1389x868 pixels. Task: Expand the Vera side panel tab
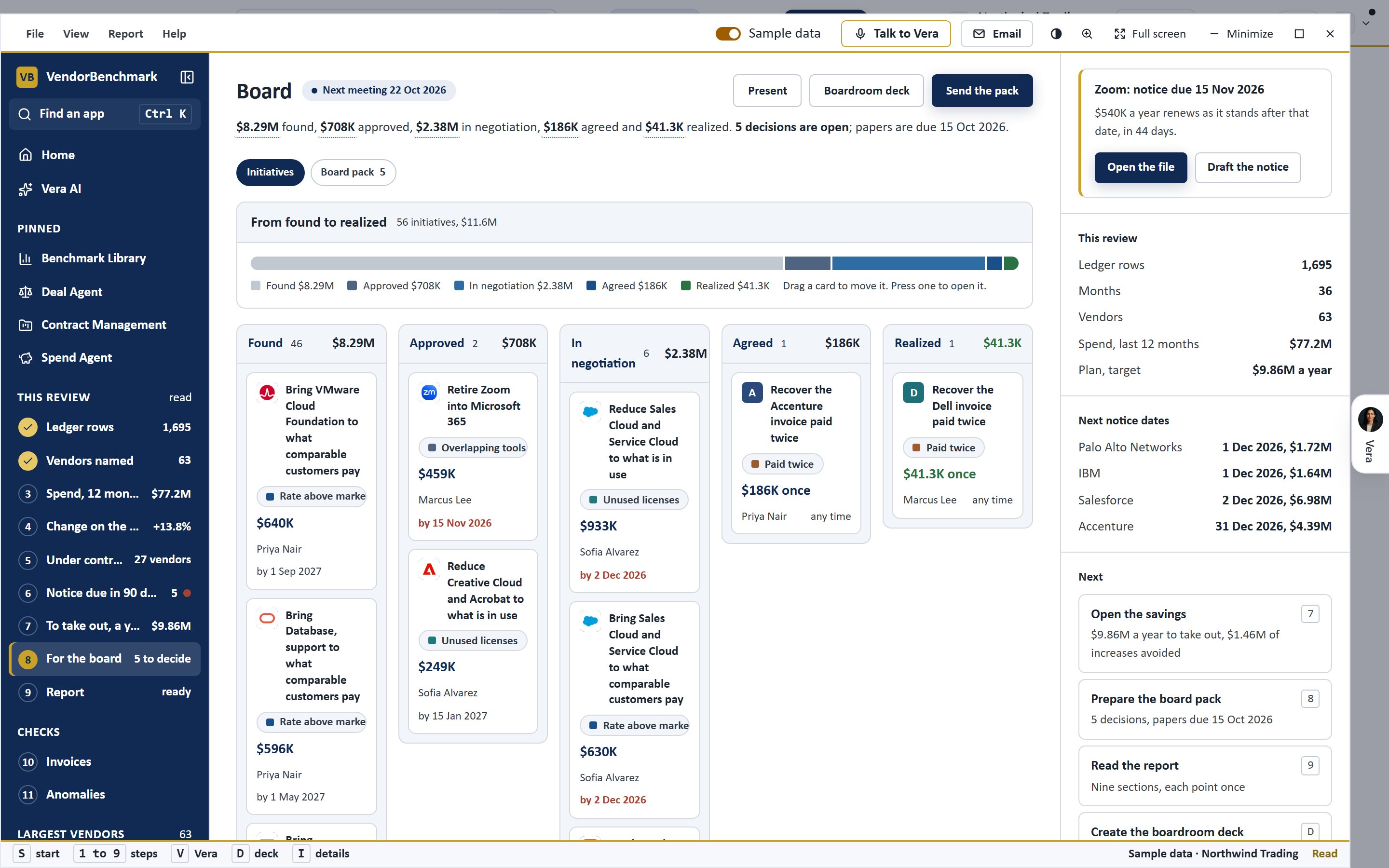click(1370, 434)
